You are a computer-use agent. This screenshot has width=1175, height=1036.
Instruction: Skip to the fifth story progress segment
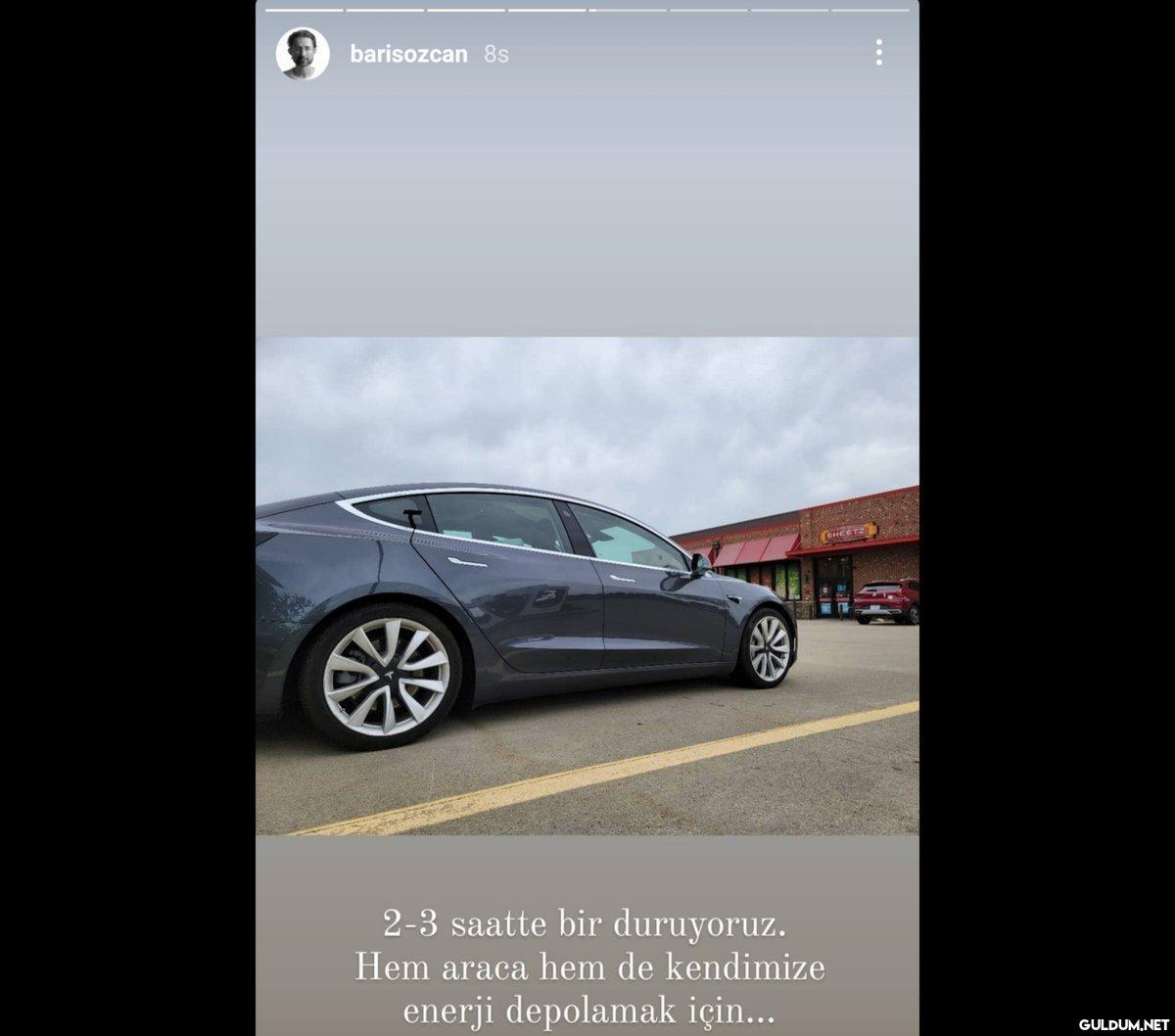(628, 10)
